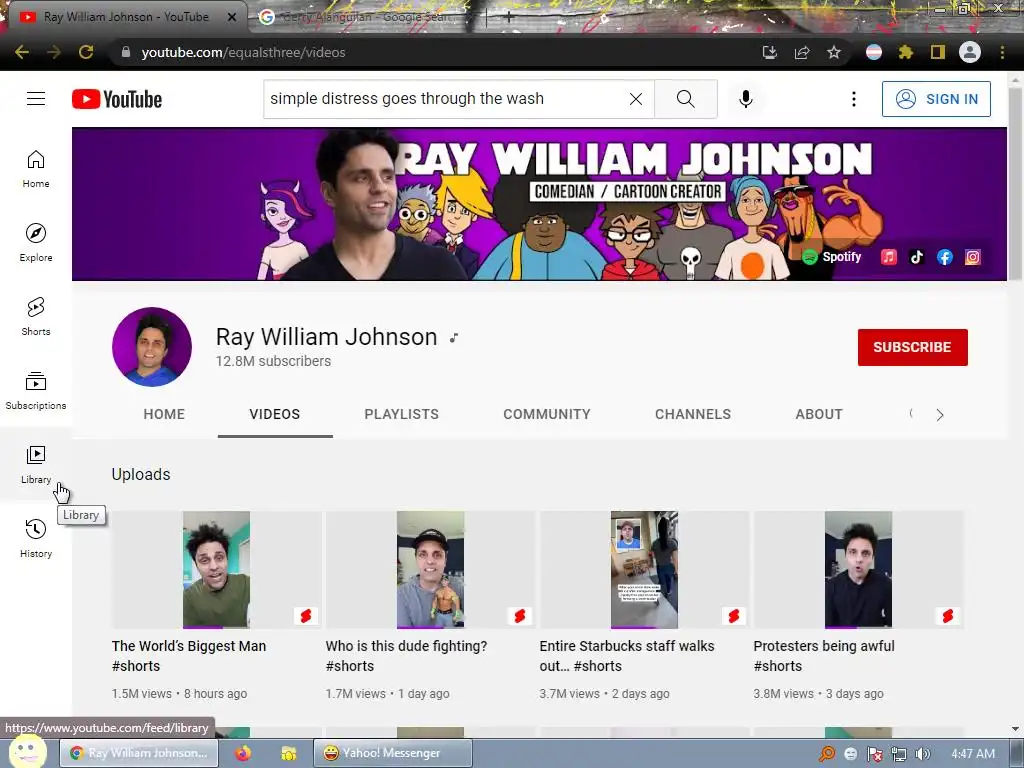Open YouTube settings three-dot menu

tap(854, 99)
